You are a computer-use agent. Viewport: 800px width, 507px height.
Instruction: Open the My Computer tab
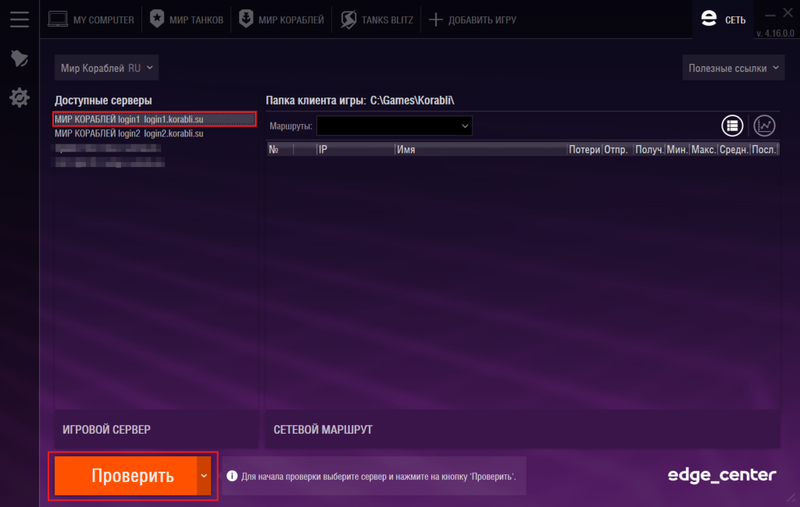(91, 20)
